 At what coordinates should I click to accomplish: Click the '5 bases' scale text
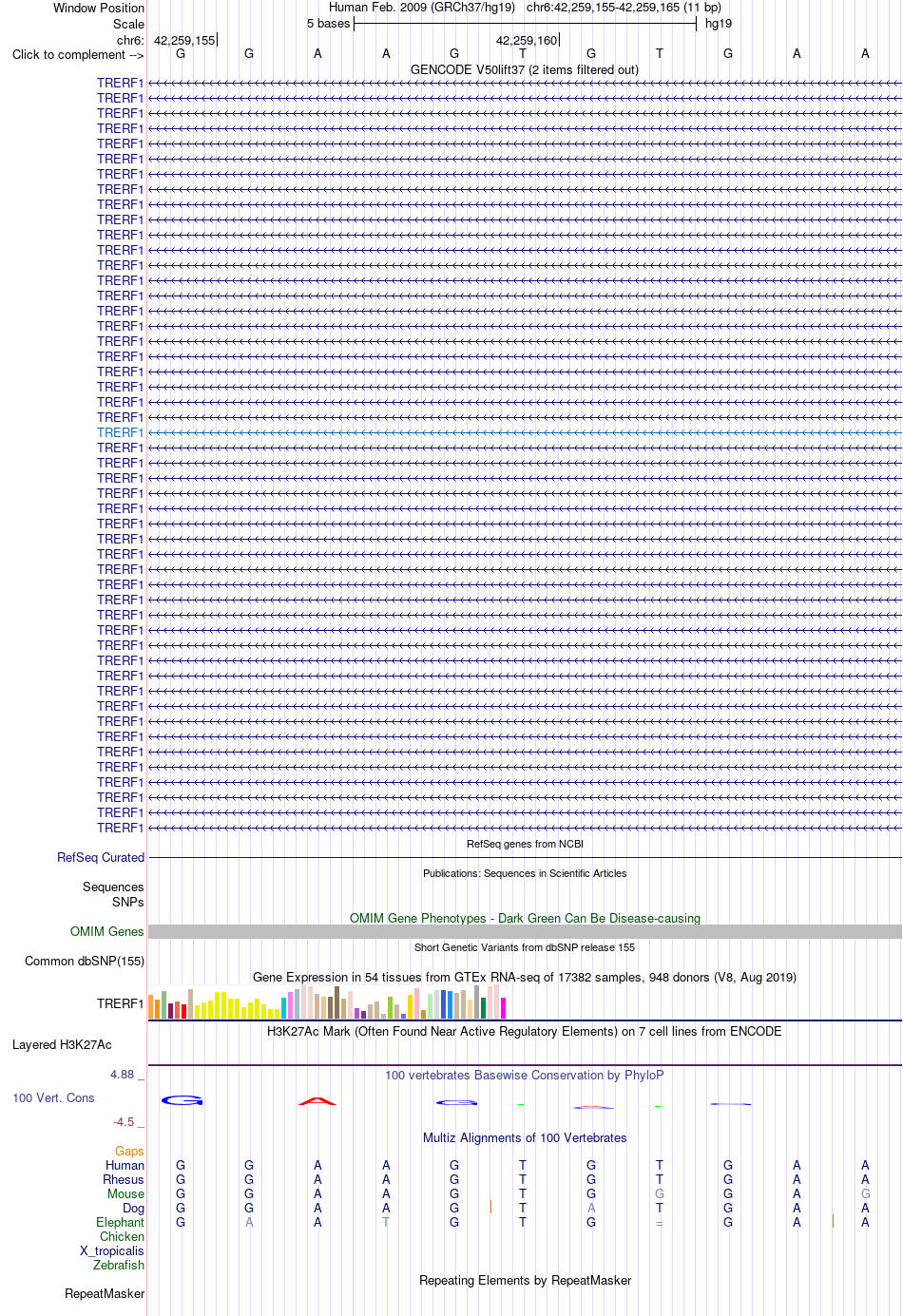click(x=328, y=23)
